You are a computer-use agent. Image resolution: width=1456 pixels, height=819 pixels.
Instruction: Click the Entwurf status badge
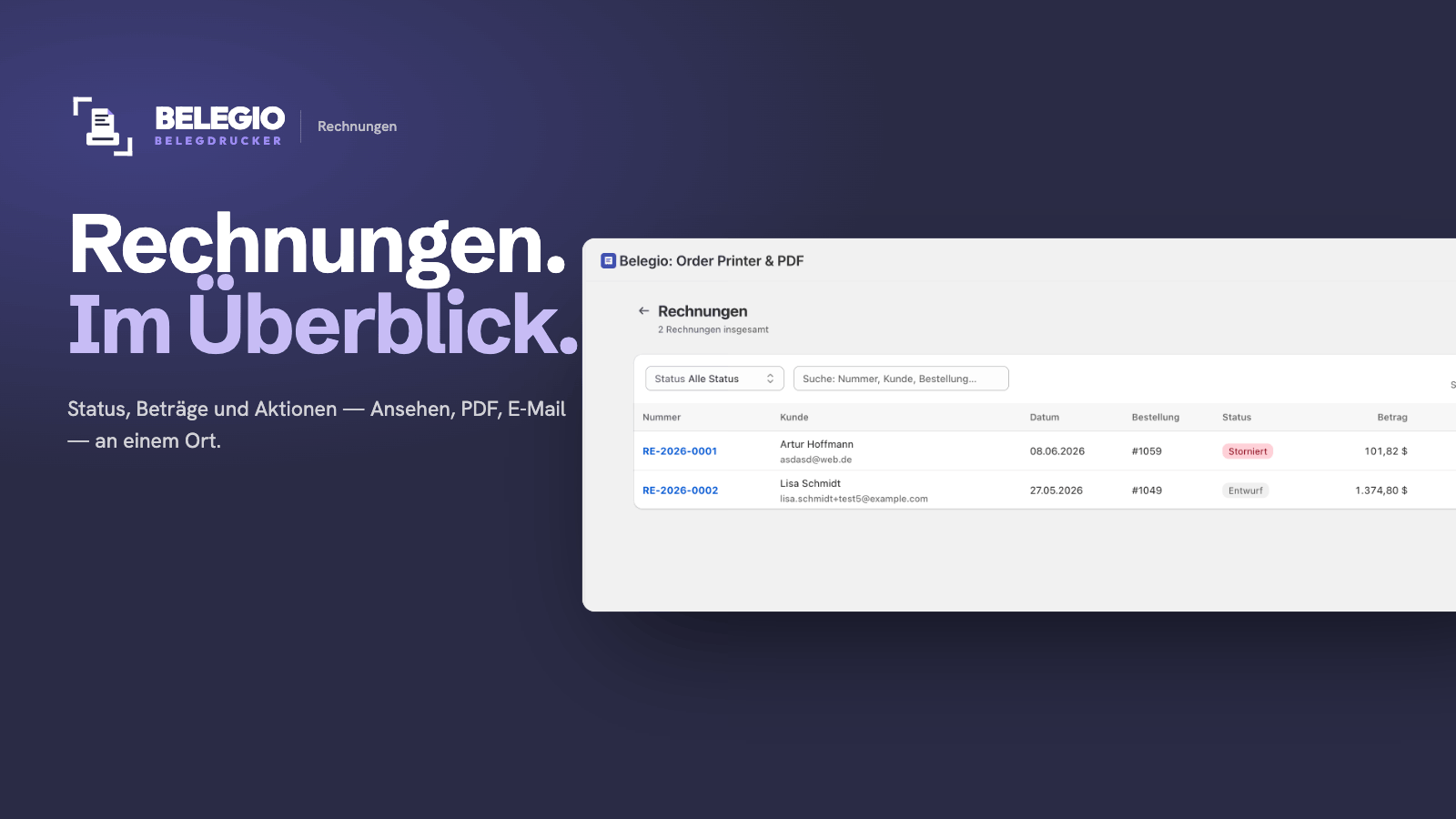(x=1245, y=490)
